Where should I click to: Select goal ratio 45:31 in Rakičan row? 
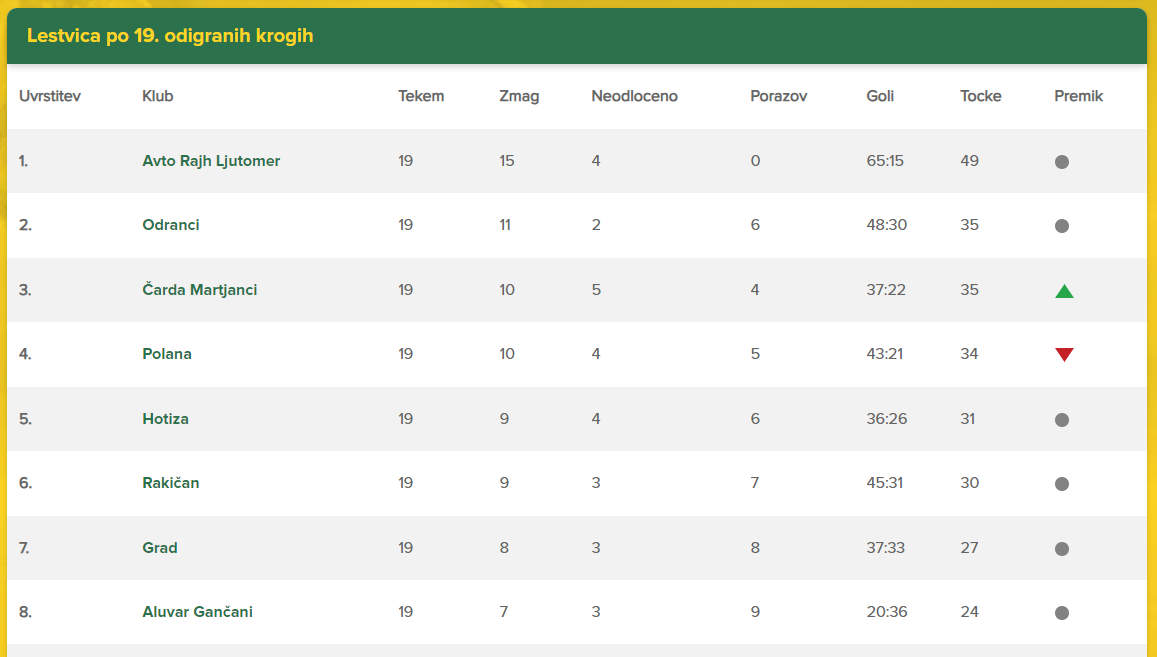(x=885, y=483)
